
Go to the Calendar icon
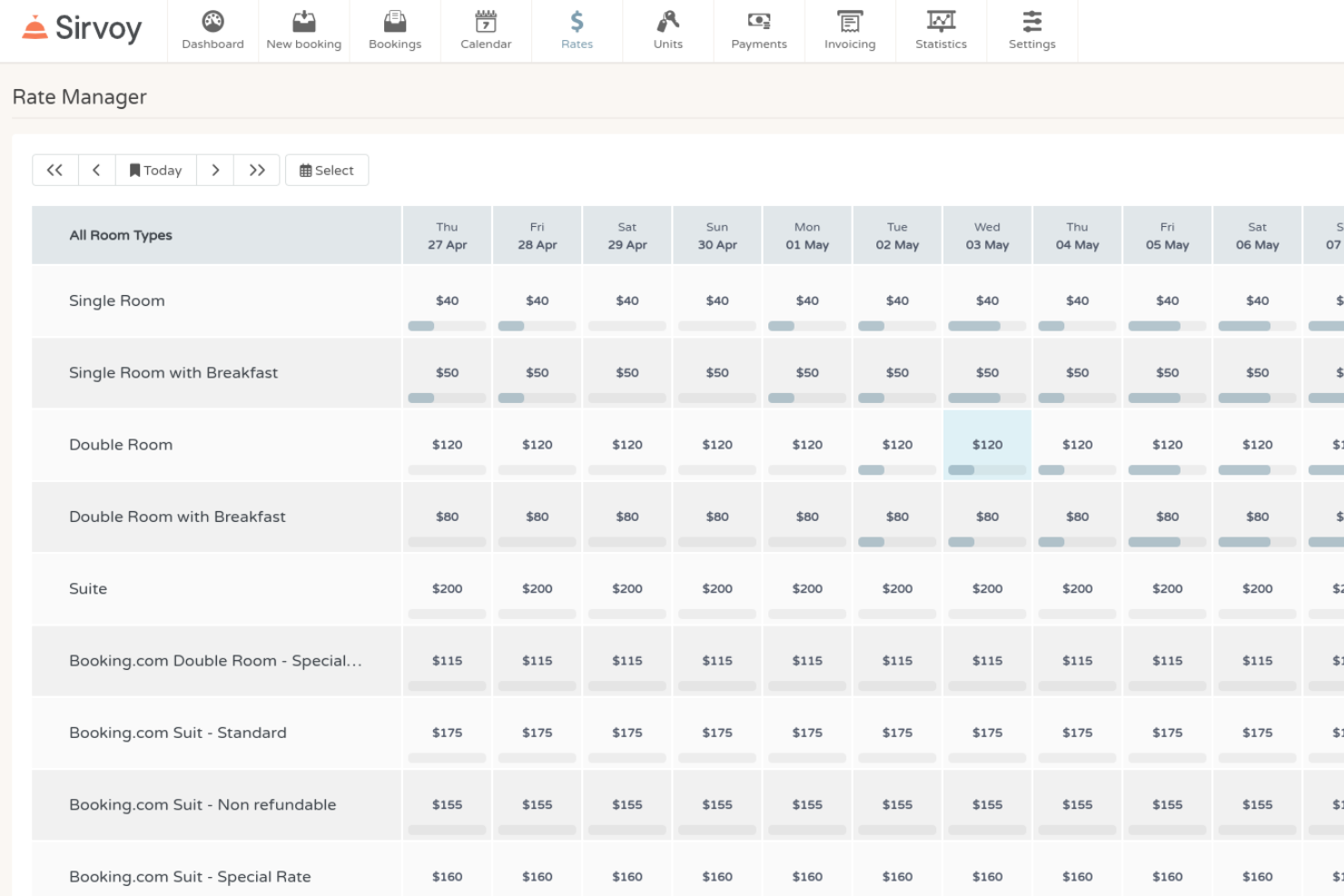tap(486, 22)
